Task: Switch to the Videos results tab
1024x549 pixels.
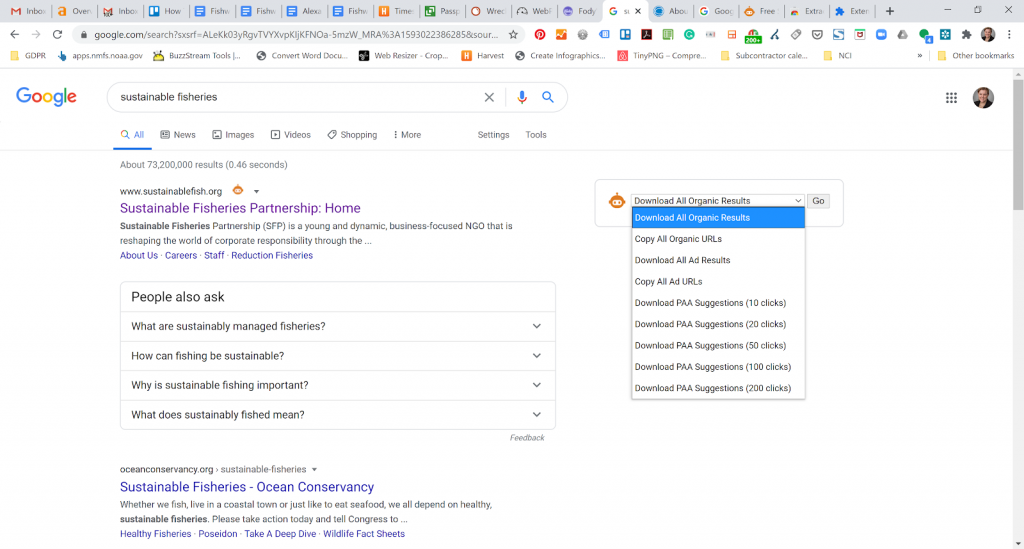Action: [x=291, y=134]
